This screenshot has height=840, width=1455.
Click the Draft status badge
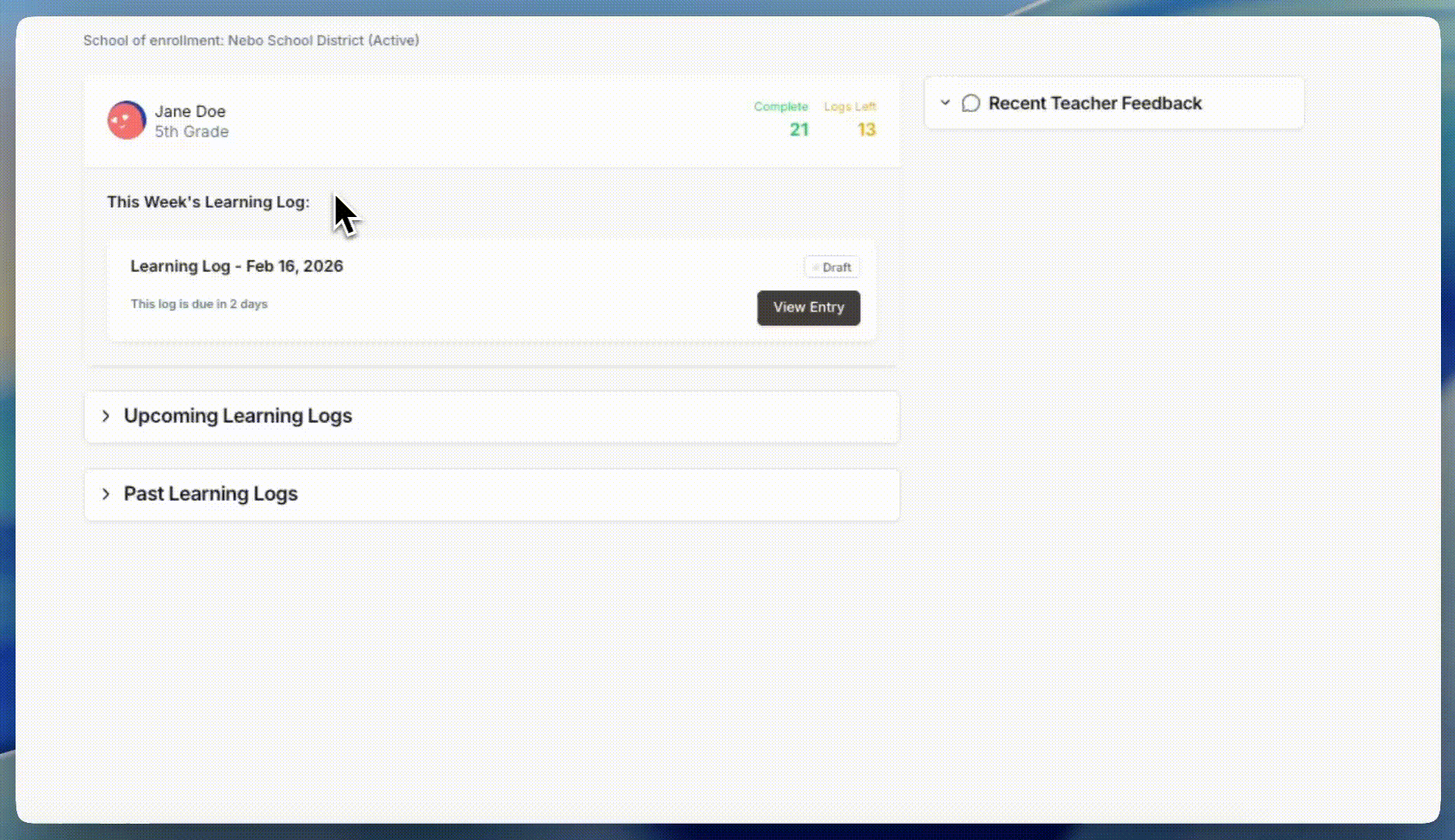832,268
